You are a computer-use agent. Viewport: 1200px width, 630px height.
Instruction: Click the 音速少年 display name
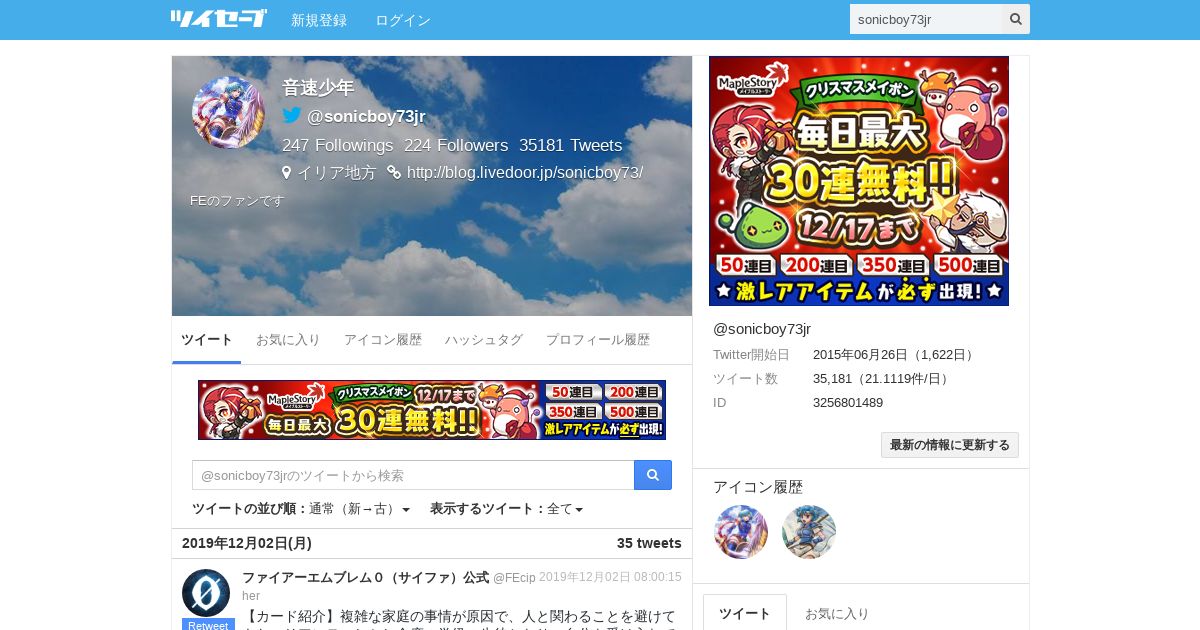[318, 88]
